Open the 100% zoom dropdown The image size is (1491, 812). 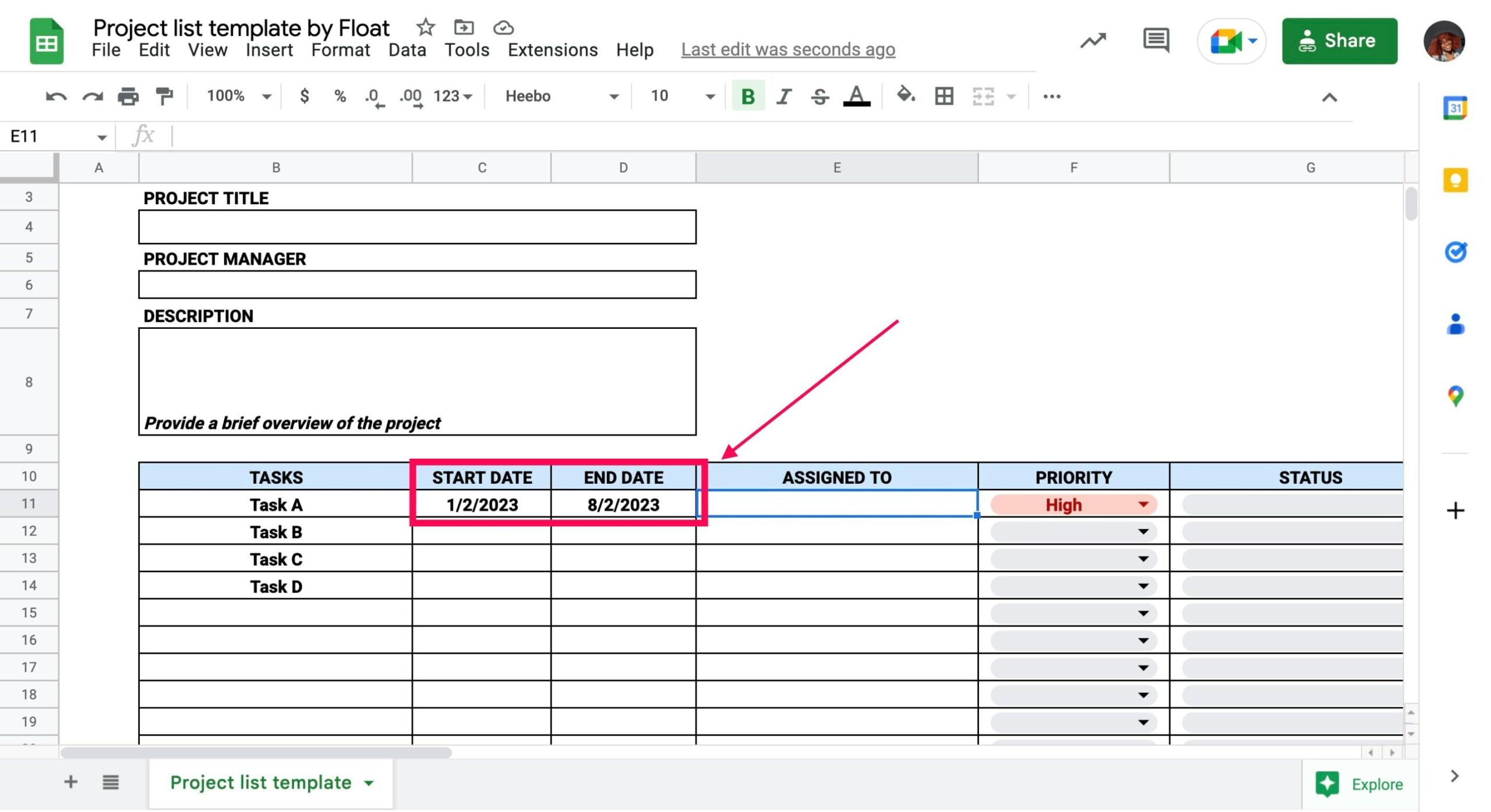[x=239, y=96]
